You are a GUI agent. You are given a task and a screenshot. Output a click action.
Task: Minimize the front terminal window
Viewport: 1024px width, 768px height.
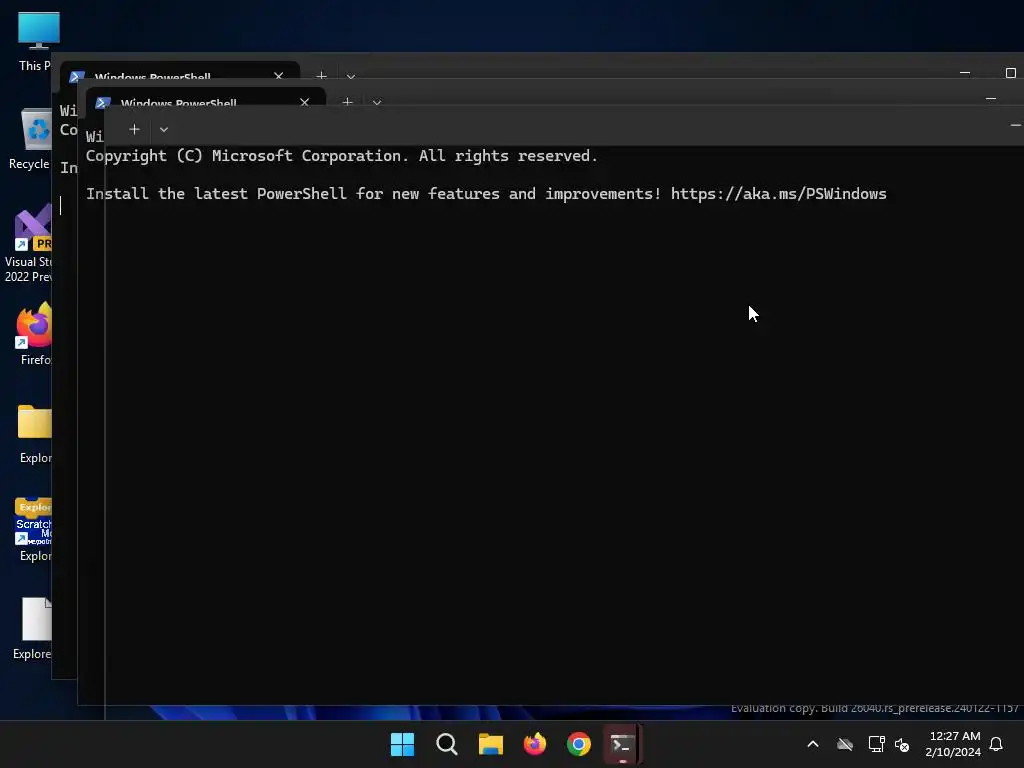point(1015,125)
